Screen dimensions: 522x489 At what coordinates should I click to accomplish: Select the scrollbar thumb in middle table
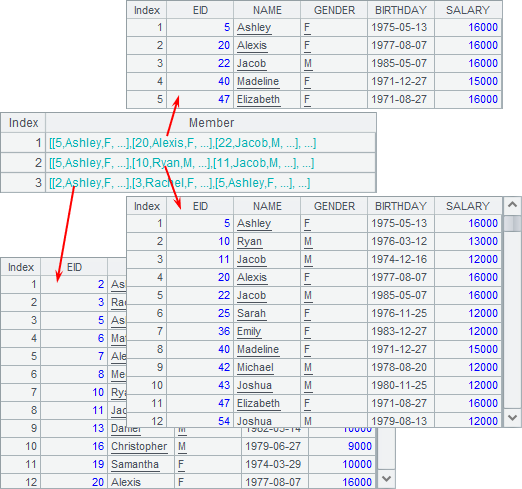pyautogui.click(x=512, y=223)
